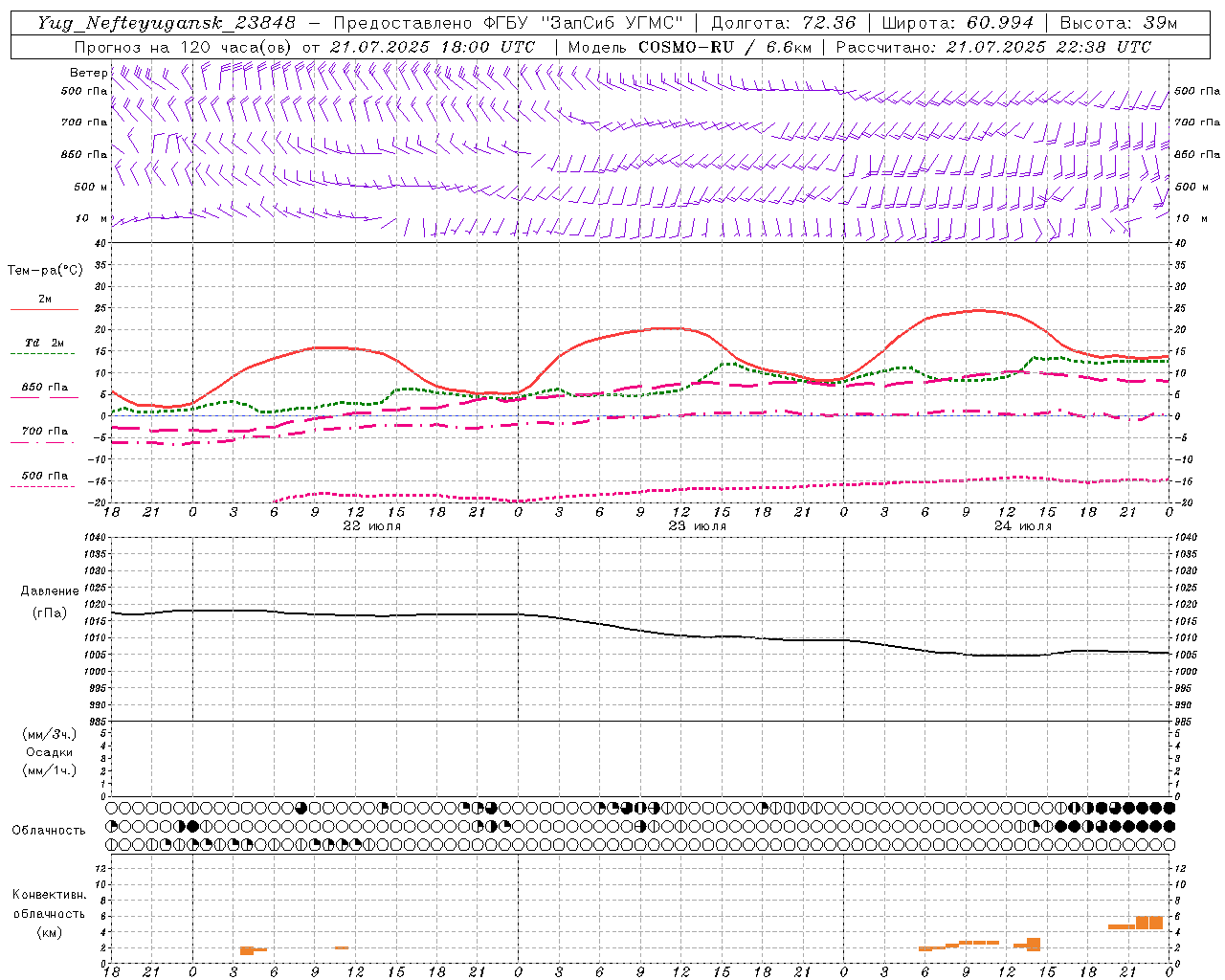Click the station title Yug_Nefteyugansk_23848
Image resolution: width=1225 pixels, height=980 pixels.
pos(167,23)
